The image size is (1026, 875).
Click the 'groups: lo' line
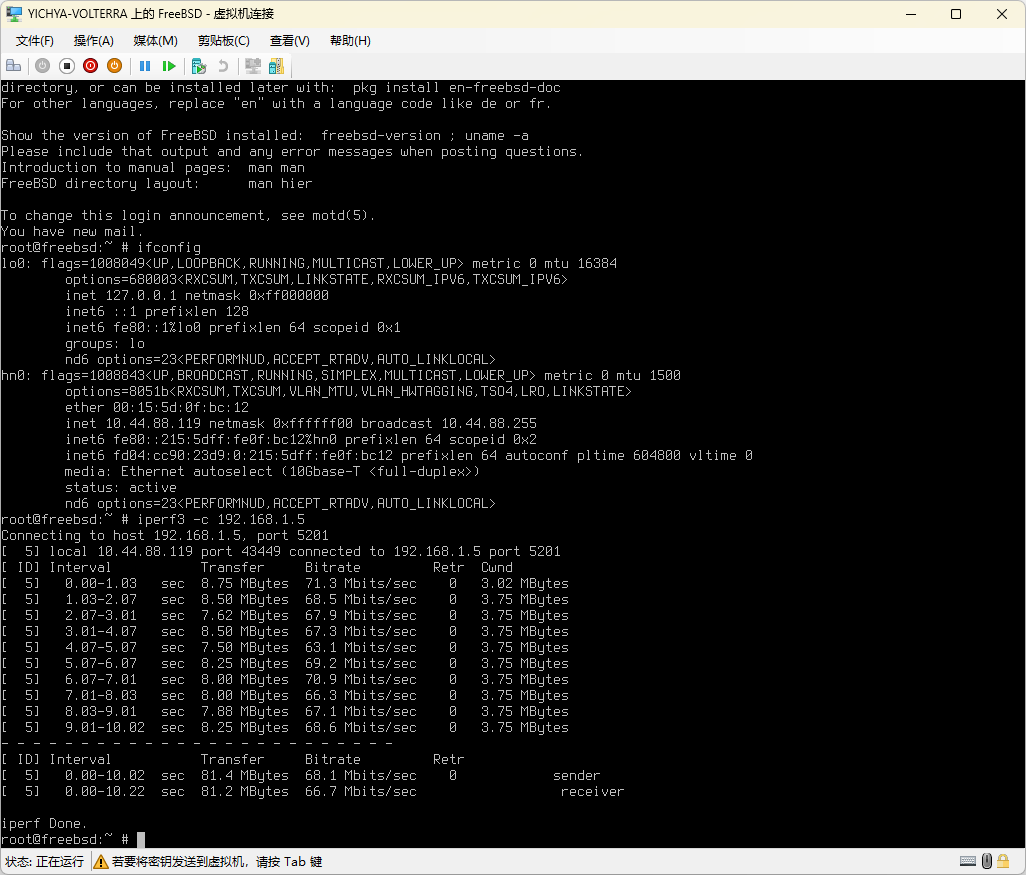pyautogui.click(x=105, y=344)
